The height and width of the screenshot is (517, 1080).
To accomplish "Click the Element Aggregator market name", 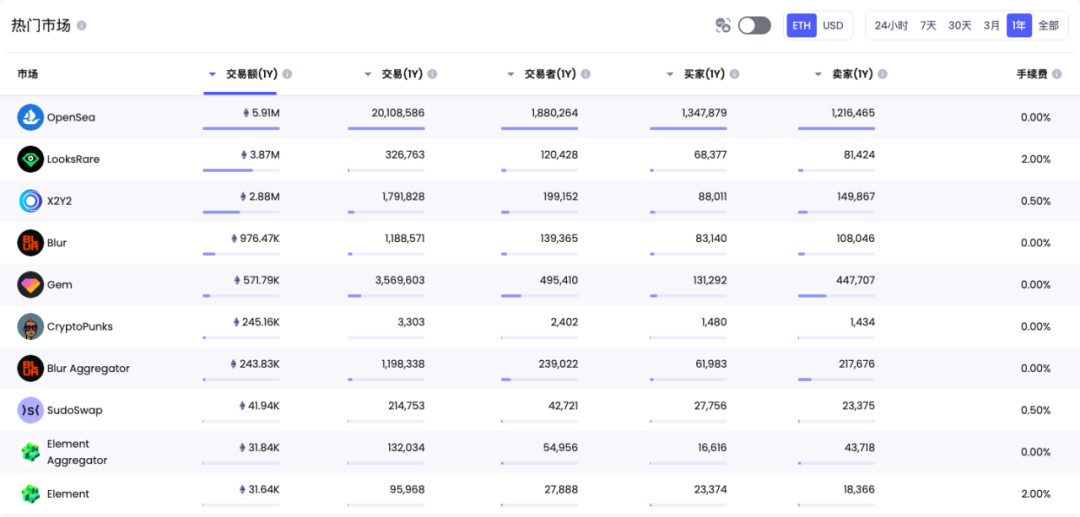I will (x=77, y=452).
